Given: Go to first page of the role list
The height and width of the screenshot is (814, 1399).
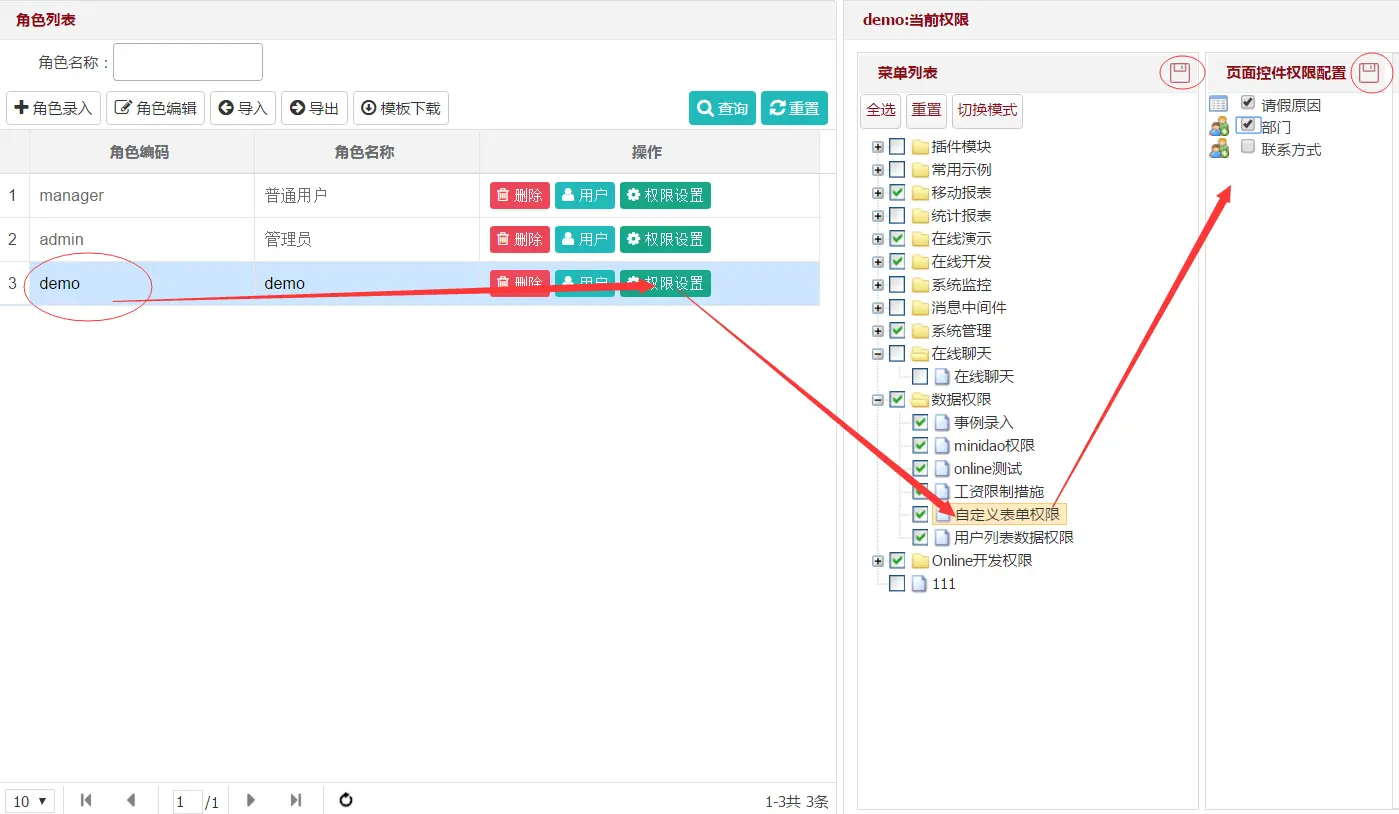Looking at the screenshot, I should click(86, 800).
